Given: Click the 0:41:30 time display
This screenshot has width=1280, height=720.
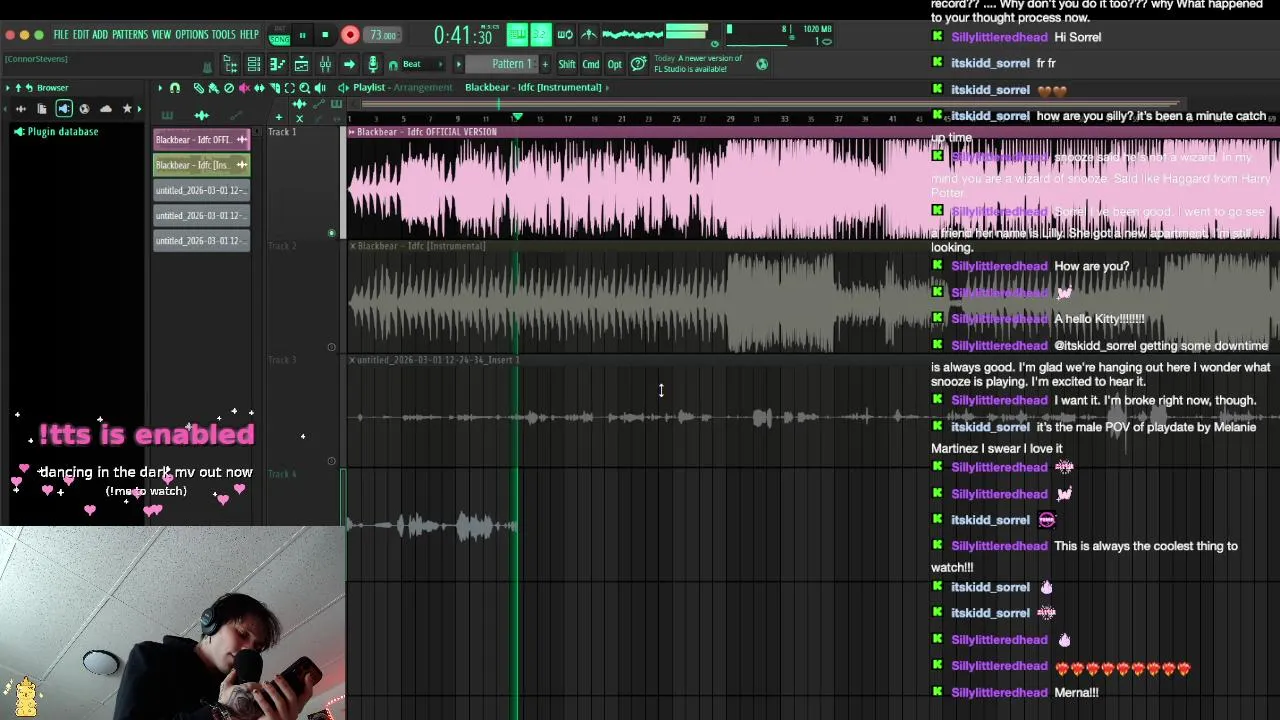Looking at the screenshot, I should (462, 36).
